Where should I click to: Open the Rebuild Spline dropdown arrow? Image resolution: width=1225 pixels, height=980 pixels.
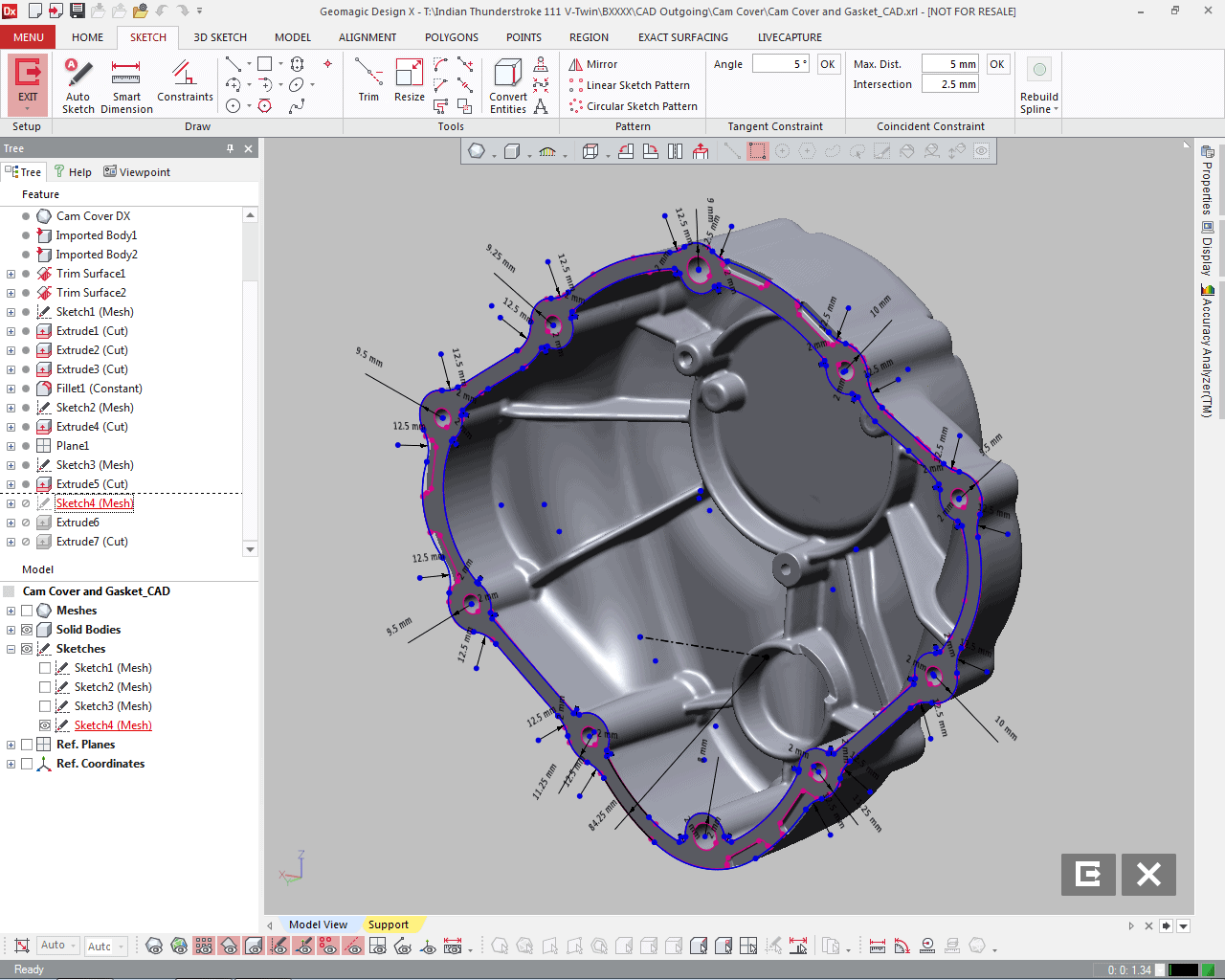[1056, 110]
